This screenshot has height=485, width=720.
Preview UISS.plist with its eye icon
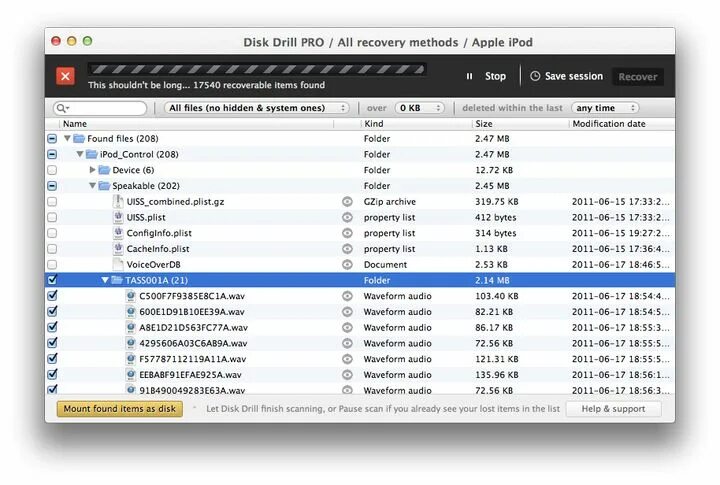coord(347,217)
